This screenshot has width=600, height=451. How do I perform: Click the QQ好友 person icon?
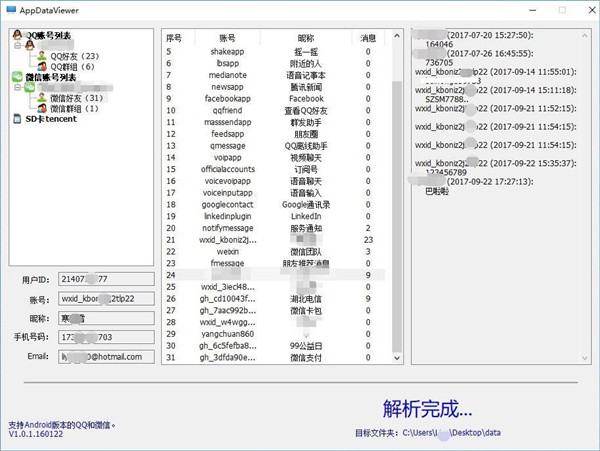point(42,56)
